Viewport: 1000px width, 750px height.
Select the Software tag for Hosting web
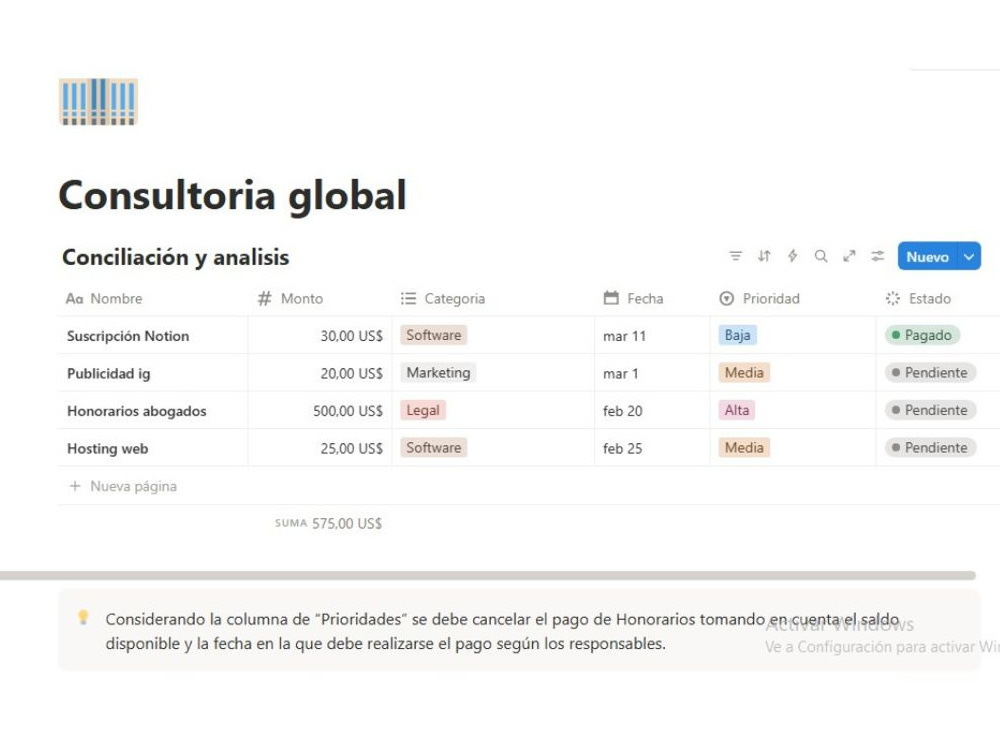(x=434, y=448)
